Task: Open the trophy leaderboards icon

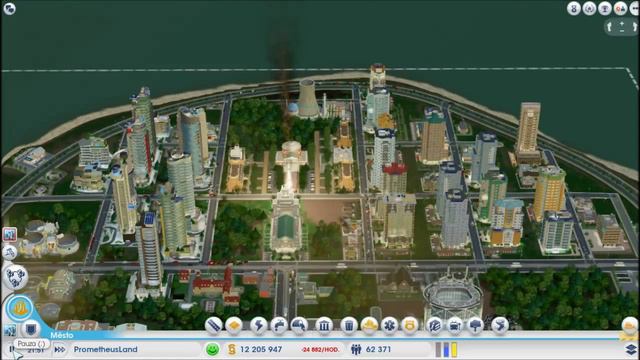Action: (604, 9)
